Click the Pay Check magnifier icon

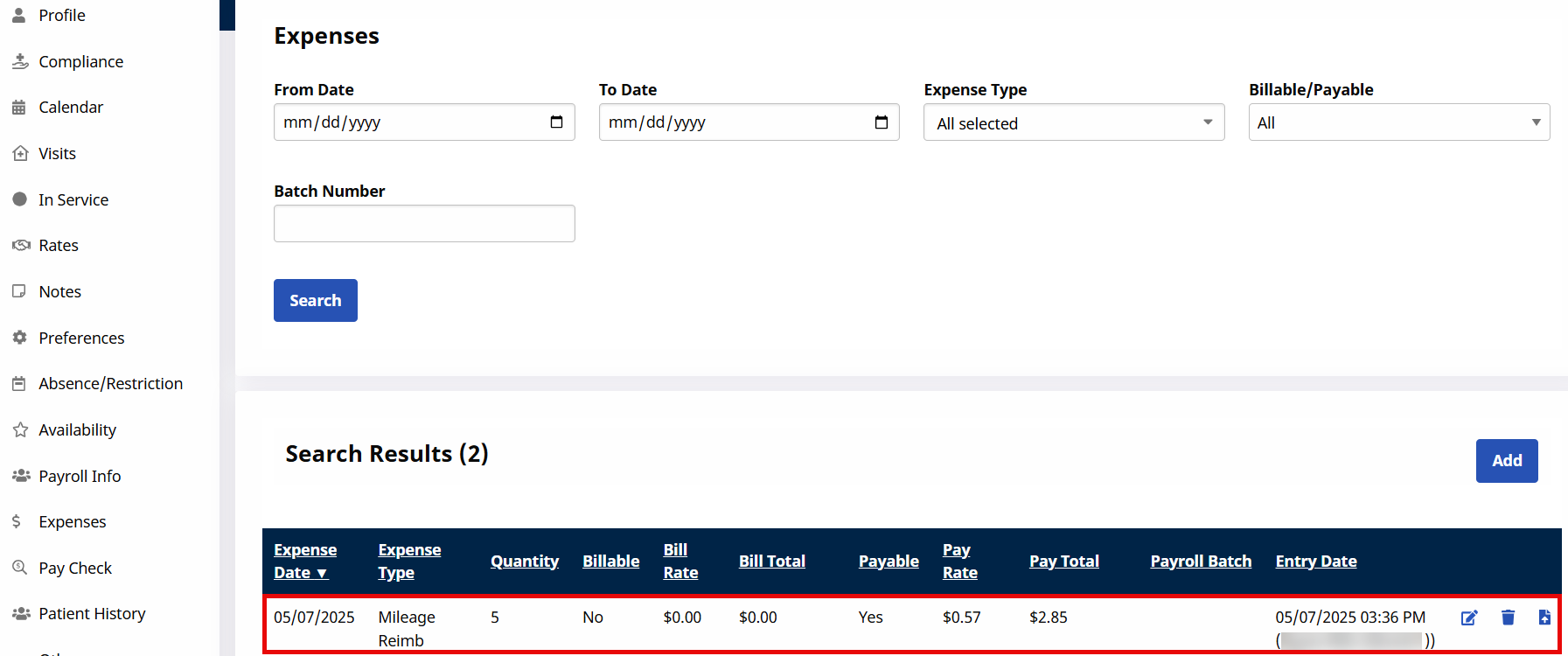click(20, 568)
